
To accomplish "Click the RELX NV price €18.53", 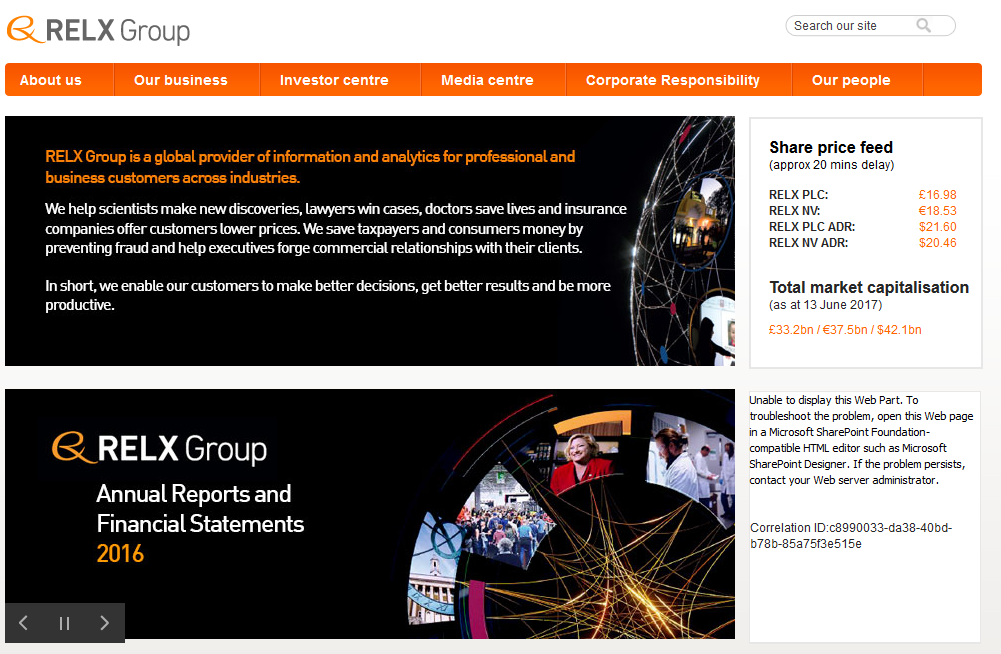I will [x=937, y=211].
